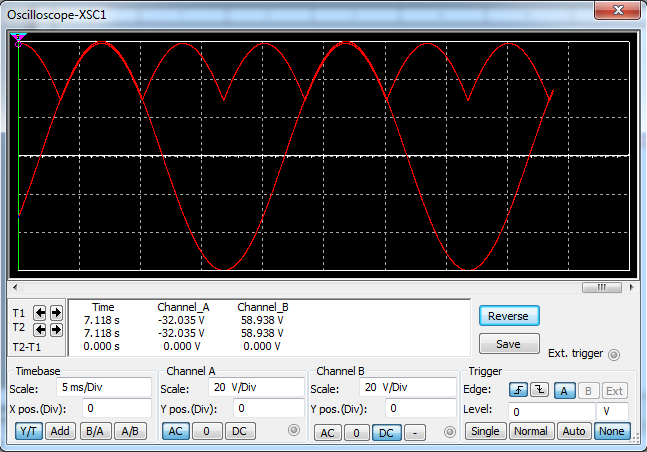The image size is (647, 452).
Task: Select Y/T timebase mode
Action: (x=28, y=431)
